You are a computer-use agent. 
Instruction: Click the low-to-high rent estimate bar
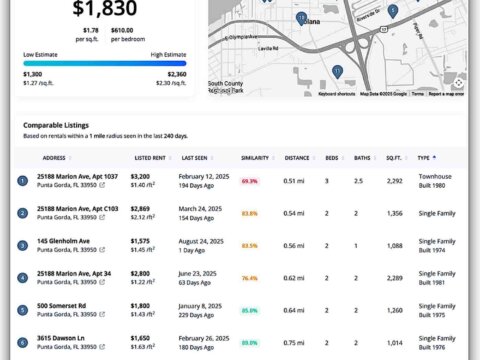coord(105,63)
